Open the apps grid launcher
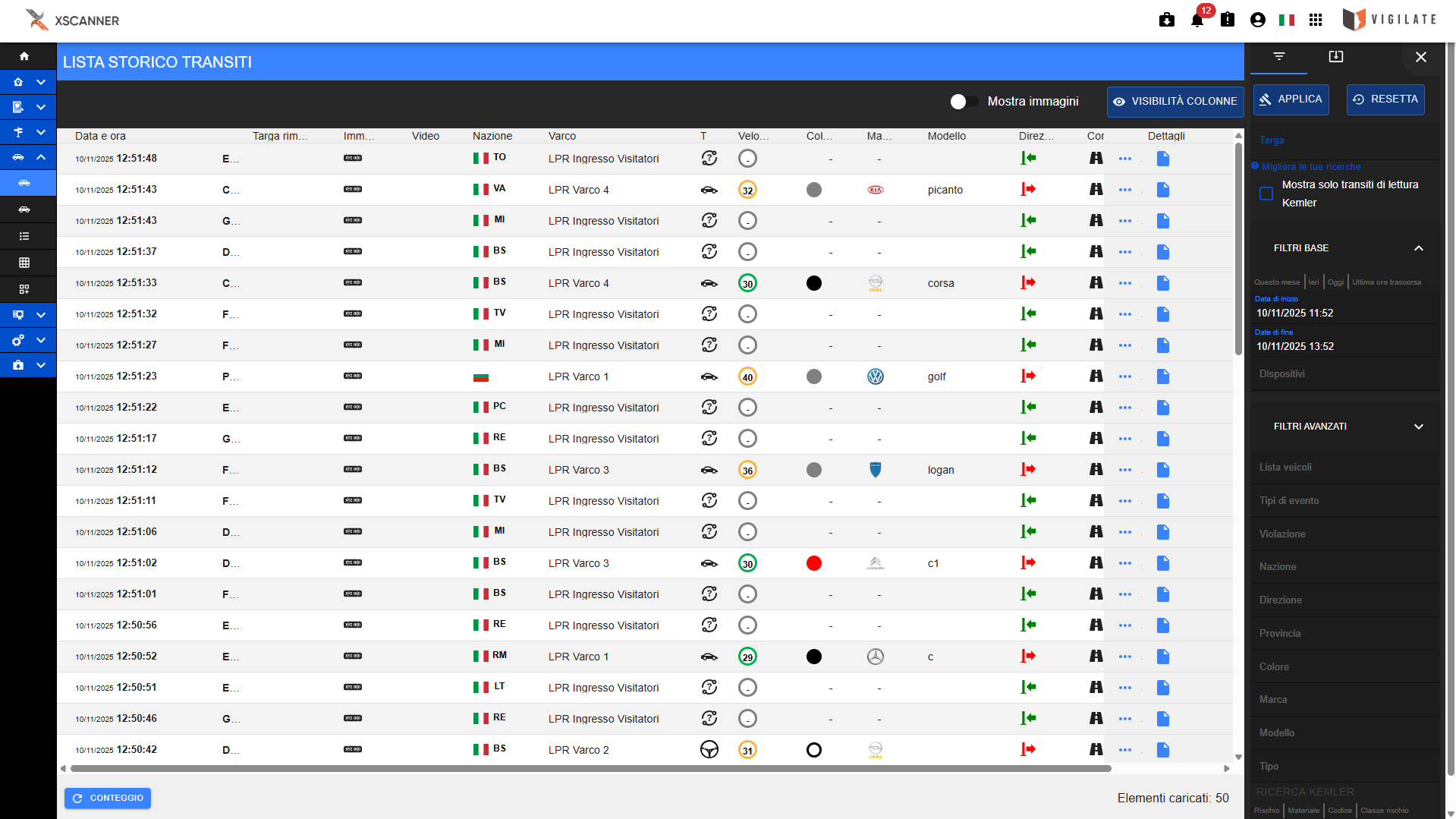This screenshot has height=819, width=1456. pos(1316,20)
